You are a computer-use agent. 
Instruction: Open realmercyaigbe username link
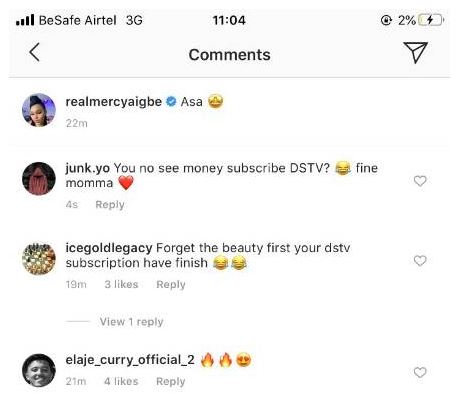[x=114, y=102]
